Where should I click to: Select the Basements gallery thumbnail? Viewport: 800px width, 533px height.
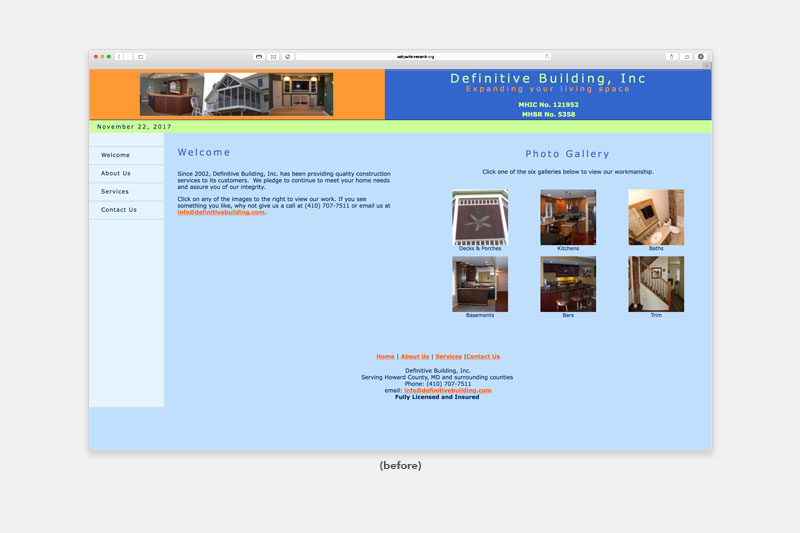click(480, 284)
